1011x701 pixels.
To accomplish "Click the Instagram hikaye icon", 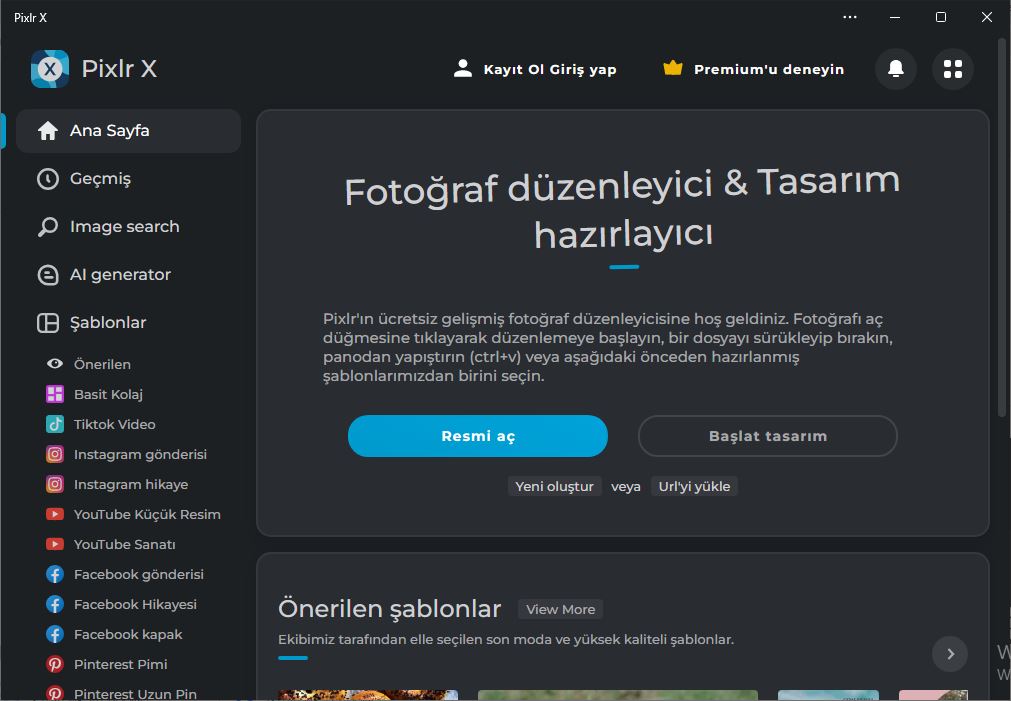I will (55, 484).
